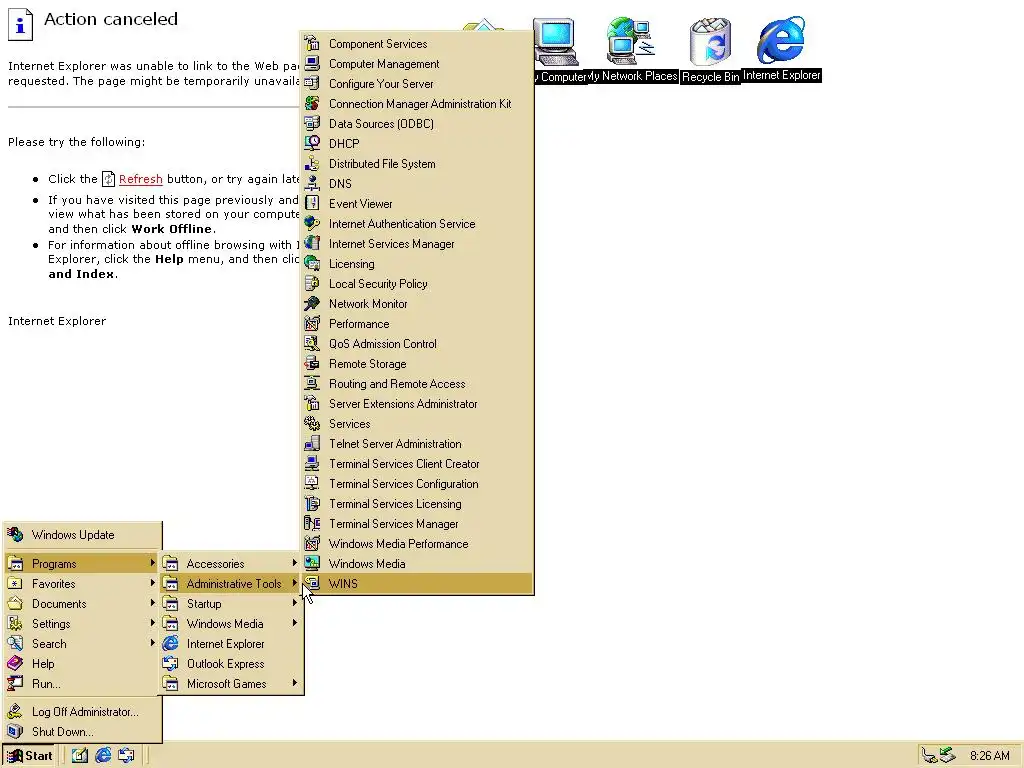Screen dimensions: 1024x768
Task: Expand the Microsoft Games submenu arrow
Action: (295, 683)
